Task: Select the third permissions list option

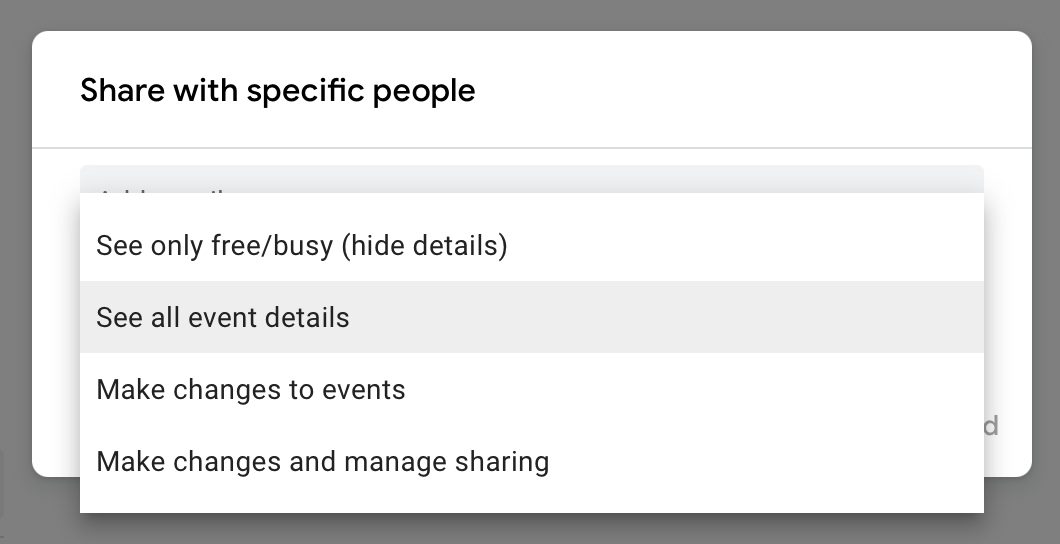Action: (x=251, y=389)
